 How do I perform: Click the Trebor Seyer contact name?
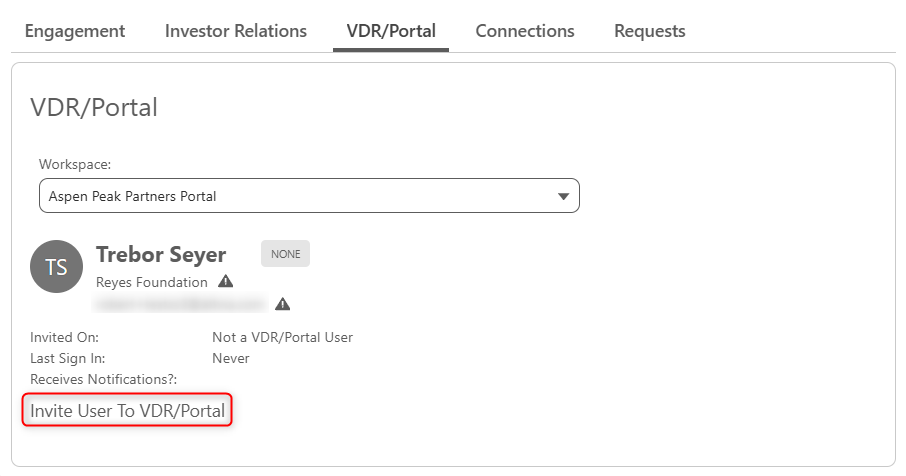pos(161,254)
